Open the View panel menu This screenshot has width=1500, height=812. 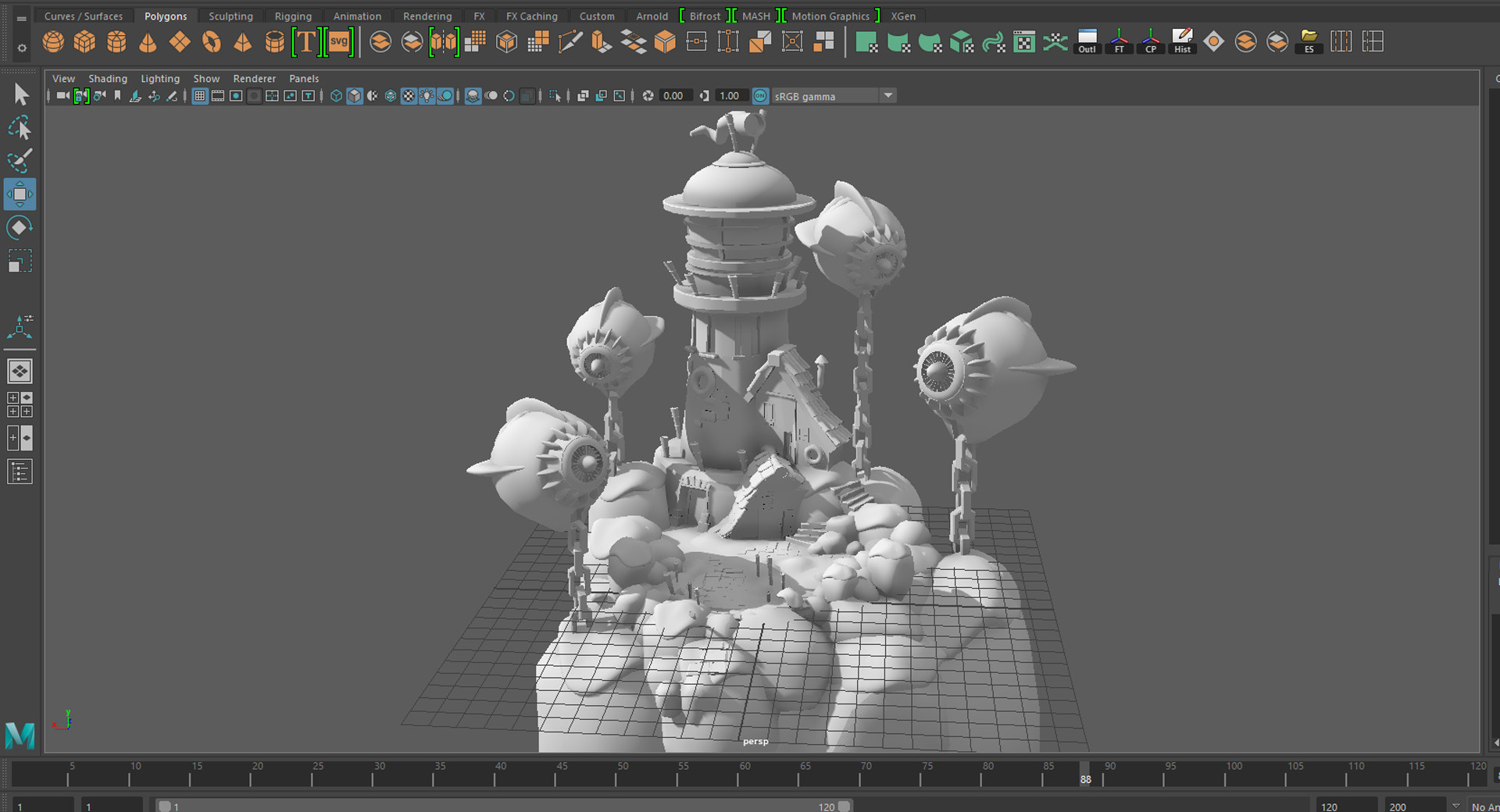(x=63, y=79)
